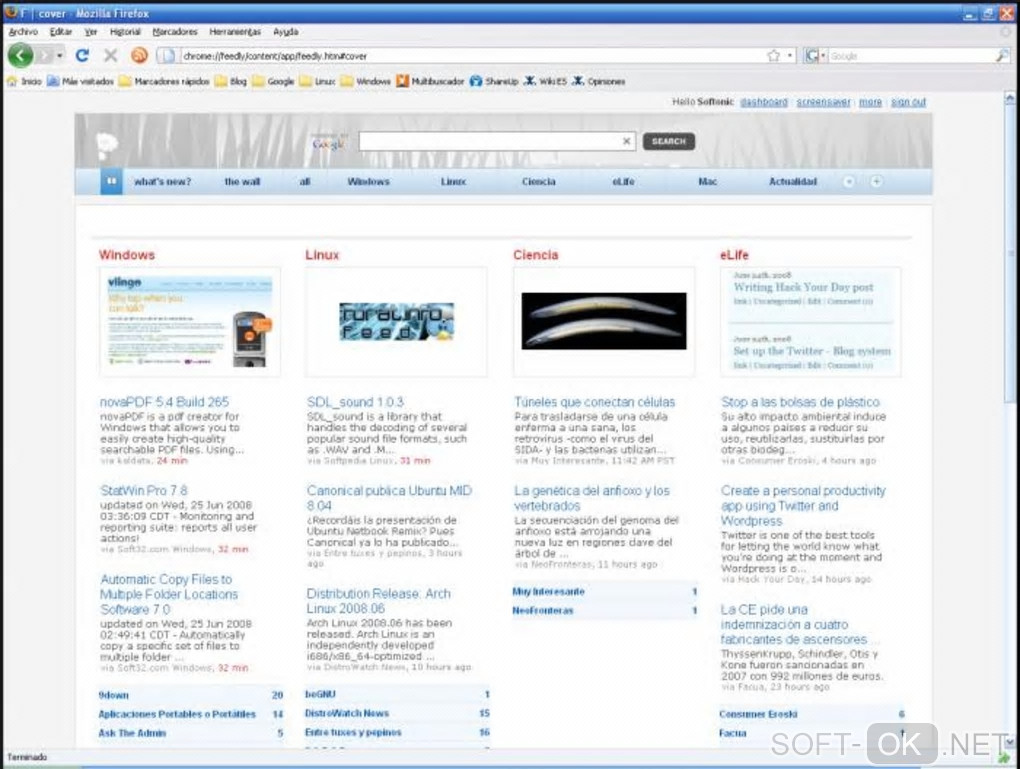The height and width of the screenshot is (769, 1020).
Task: Open the Más visitados bookmark folder
Action: pyautogui.click(x=81, y=81)
